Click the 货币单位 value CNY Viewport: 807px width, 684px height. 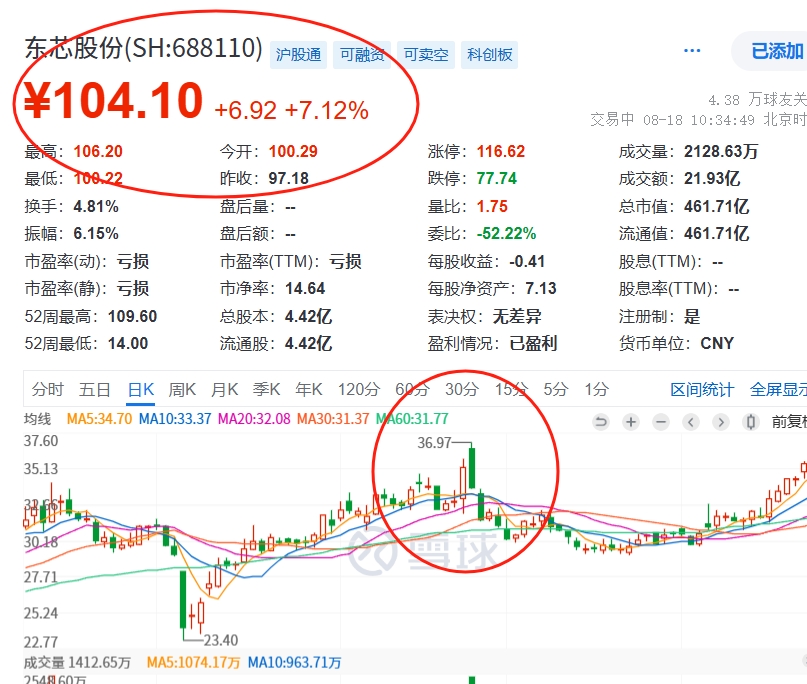pos(717,343)
